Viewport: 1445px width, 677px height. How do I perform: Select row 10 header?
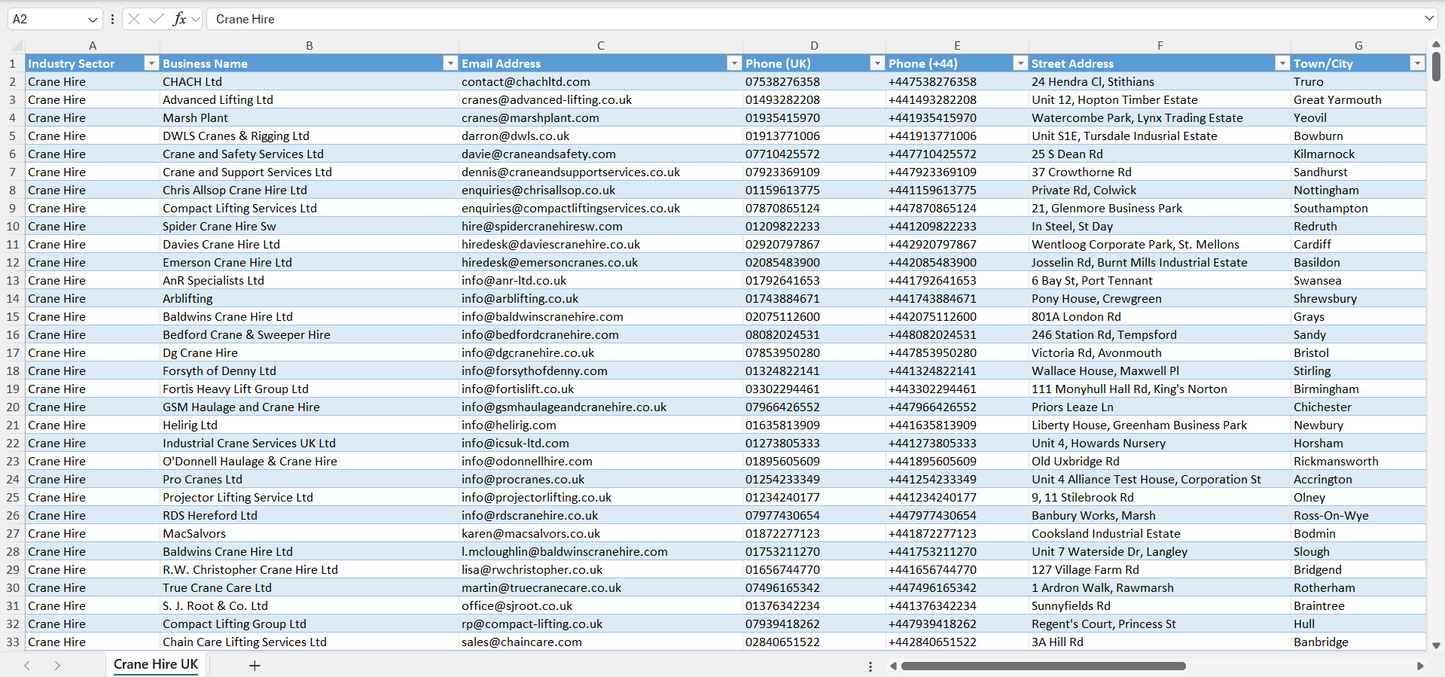[x=13, y=226]
